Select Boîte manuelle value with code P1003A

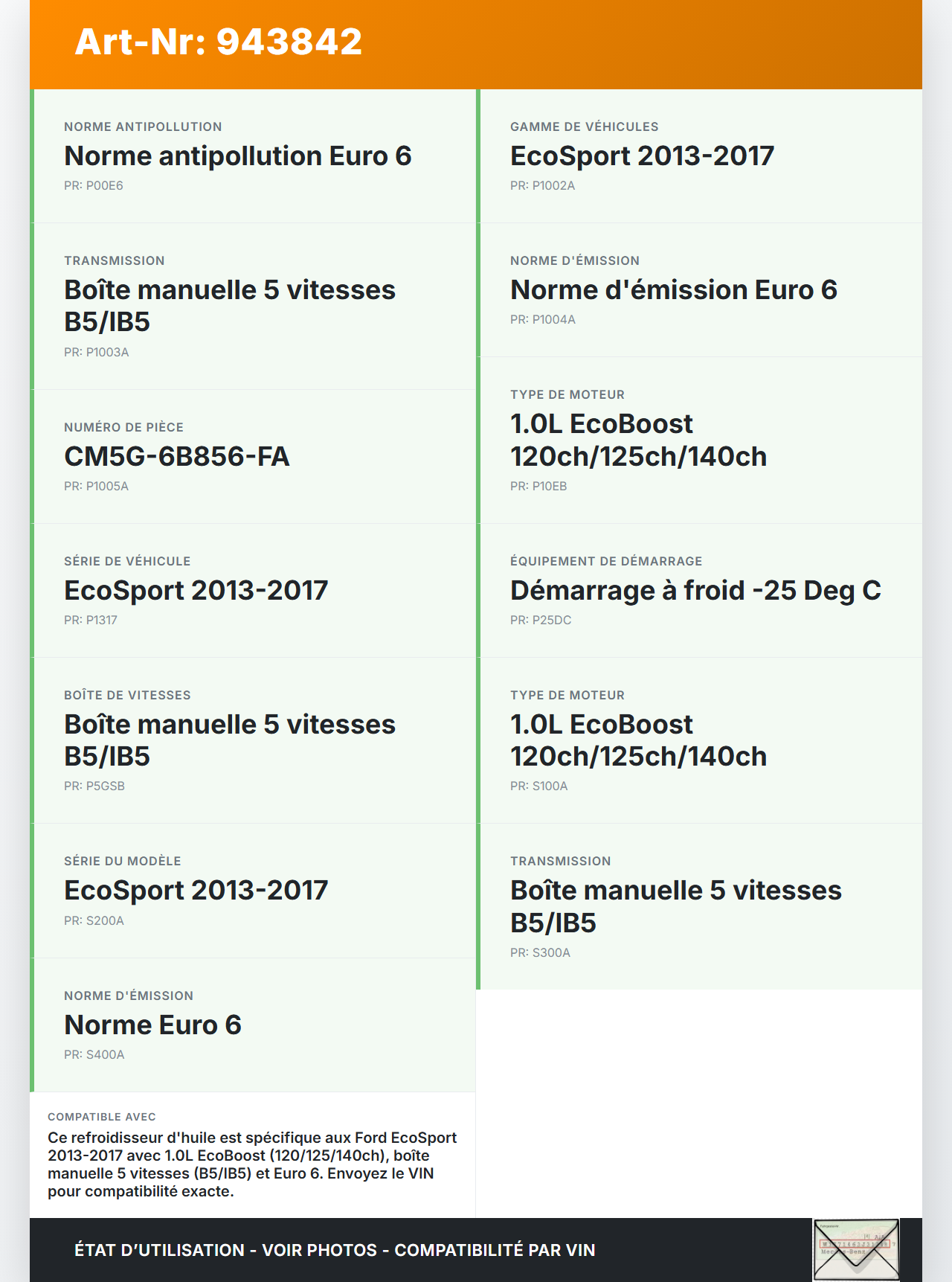point(229,306)
